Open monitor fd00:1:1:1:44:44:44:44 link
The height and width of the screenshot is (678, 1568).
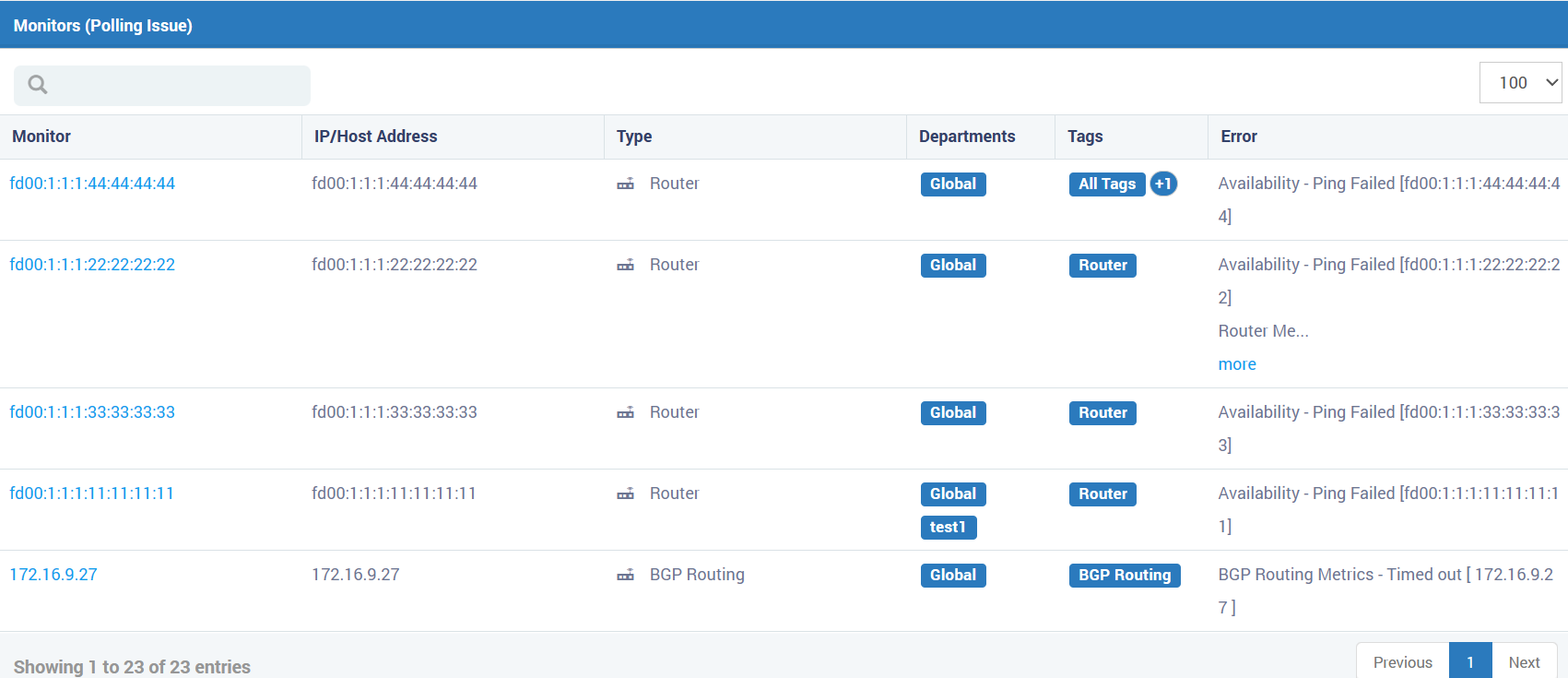(92, 184)
